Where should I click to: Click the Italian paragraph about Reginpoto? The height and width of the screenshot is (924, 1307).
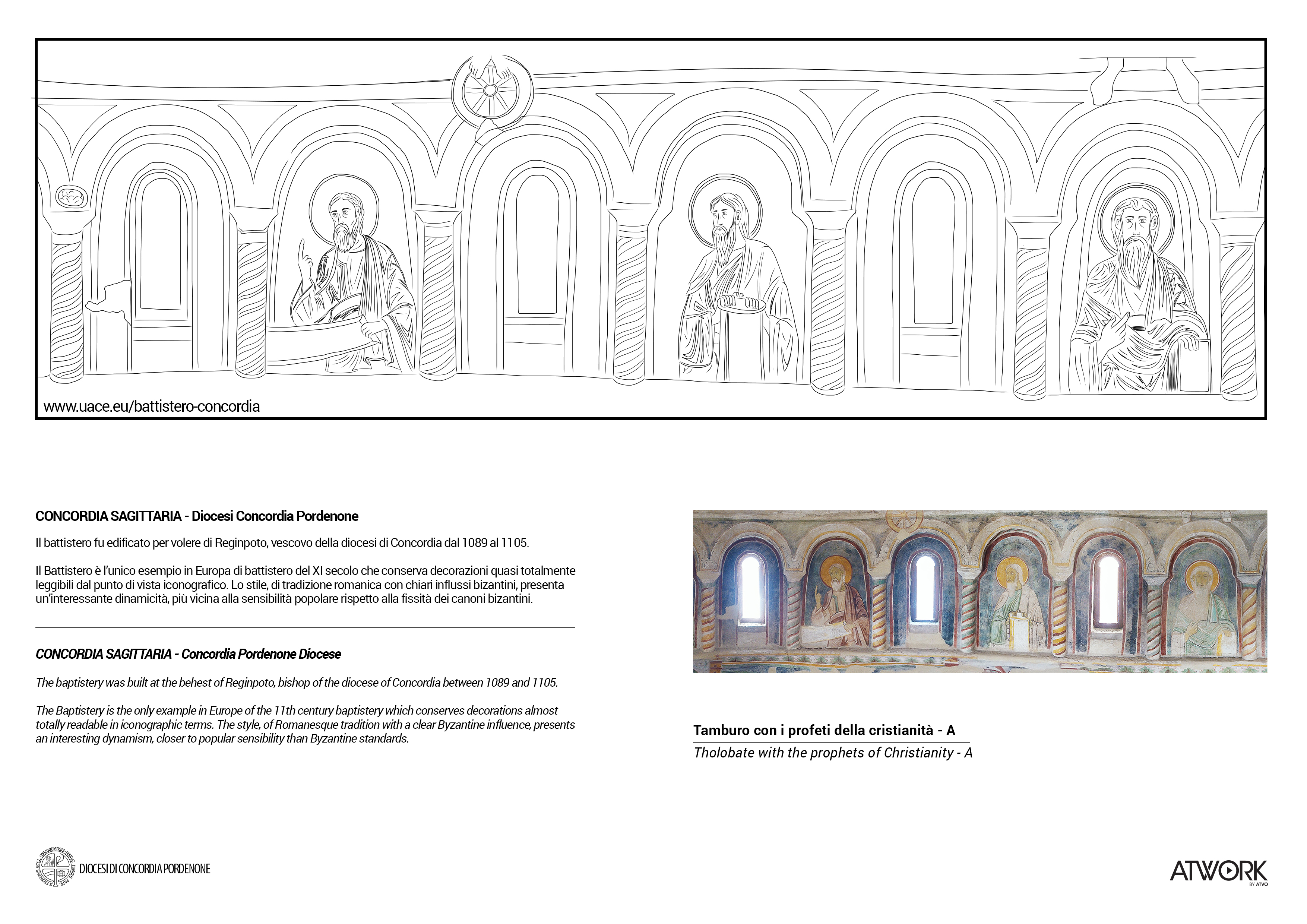pyautogui.click(x=282, y=542)
